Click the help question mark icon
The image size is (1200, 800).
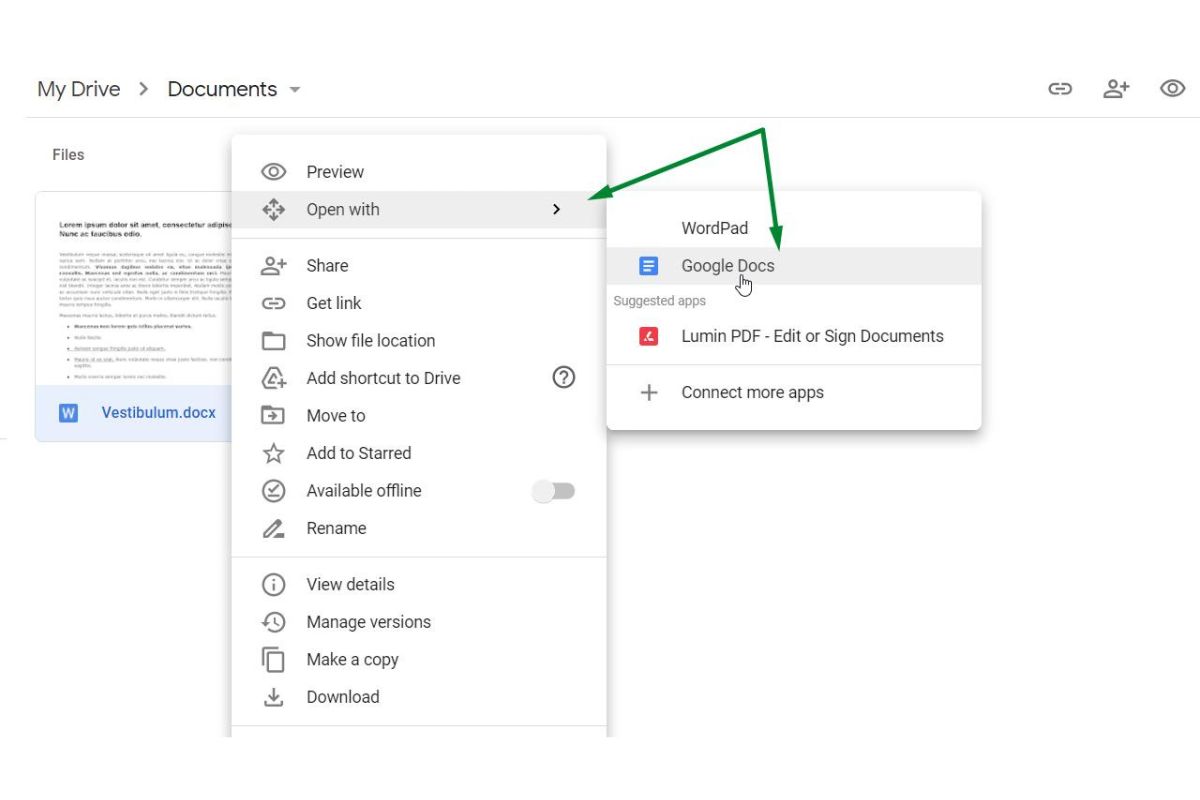point(564,377)
